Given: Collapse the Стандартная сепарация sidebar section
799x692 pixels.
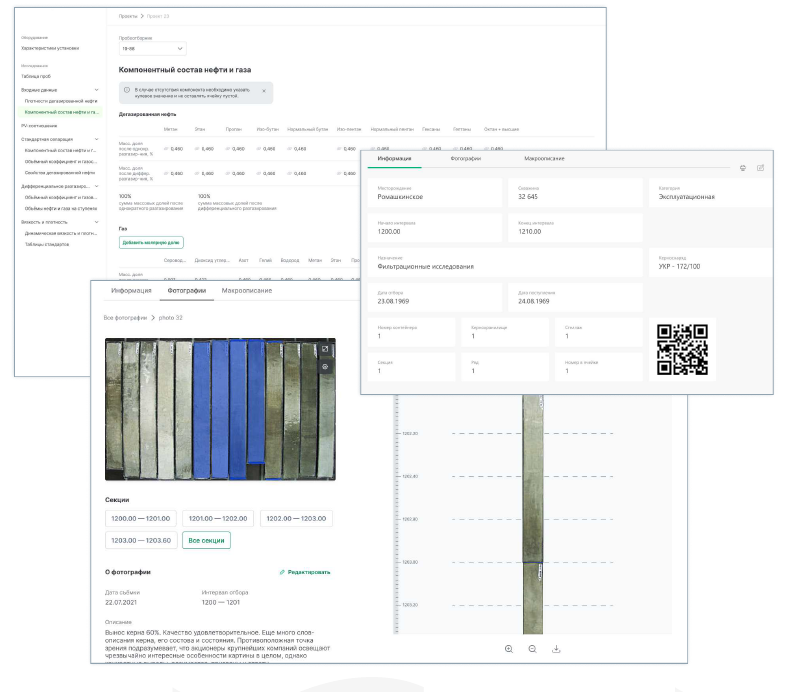Looking at the screenshot, I should 97,139.
